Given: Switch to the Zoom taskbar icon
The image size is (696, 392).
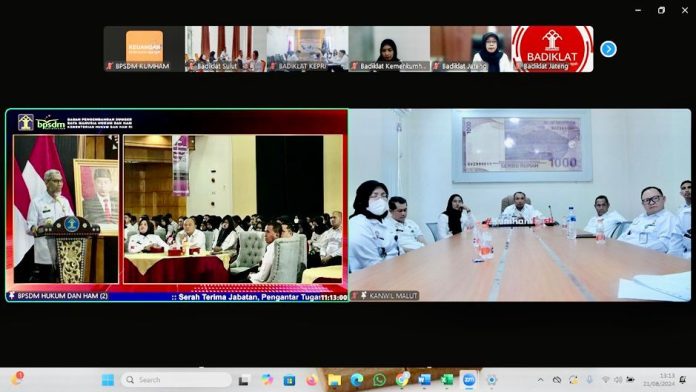Looking at the screenshot, I should coord(469,380).
